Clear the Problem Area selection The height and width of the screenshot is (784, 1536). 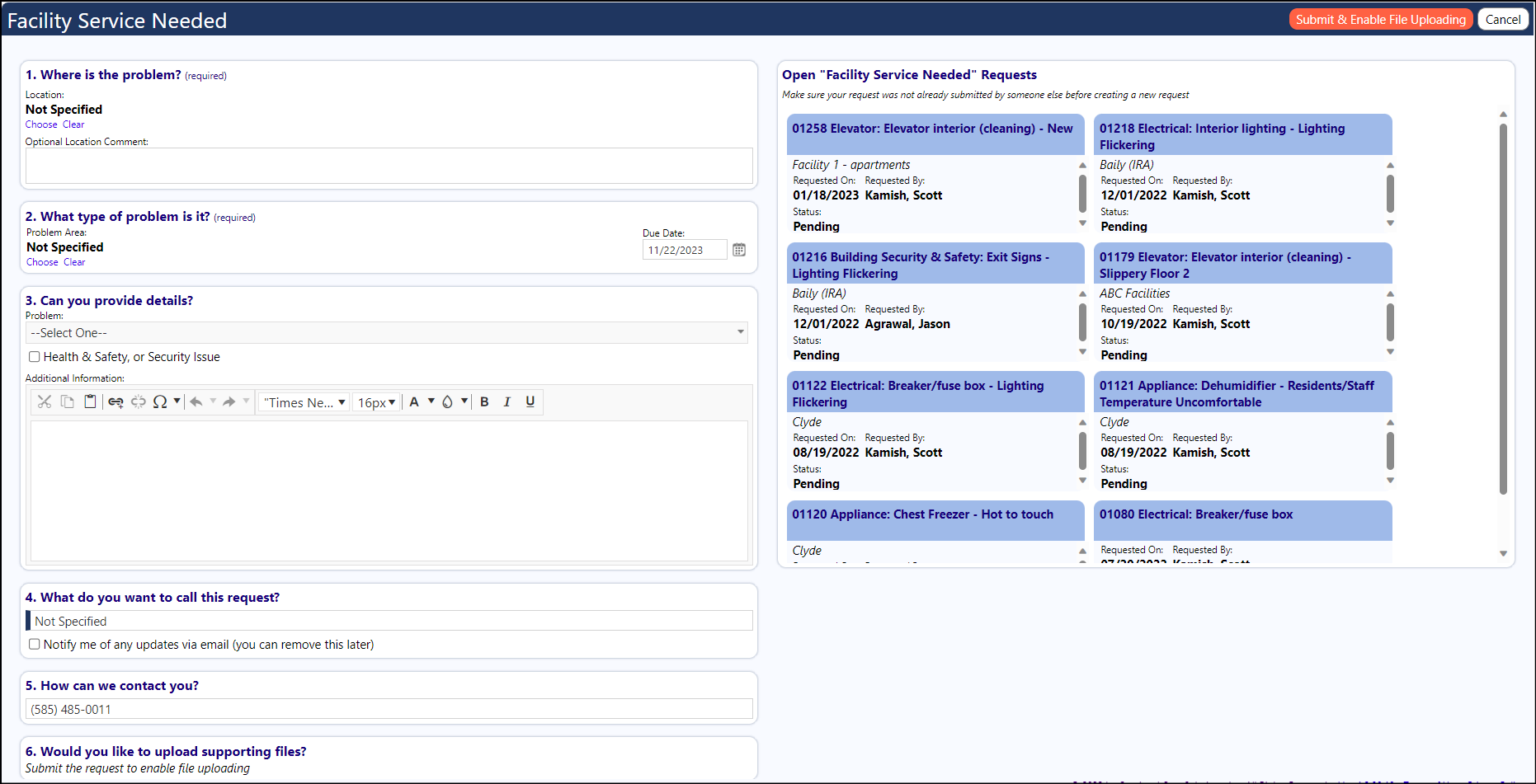pyautogui.click(x=74, y=262)
